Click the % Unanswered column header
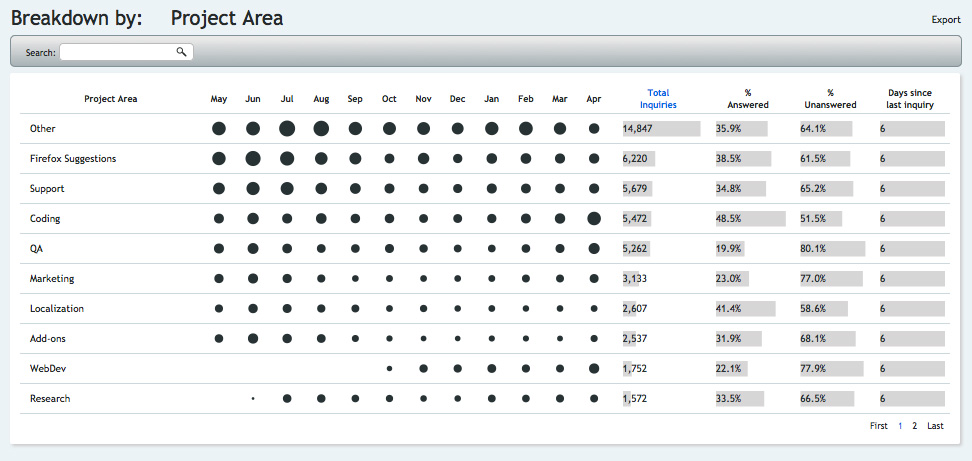The image size is (972, 461). click(830, 98)
